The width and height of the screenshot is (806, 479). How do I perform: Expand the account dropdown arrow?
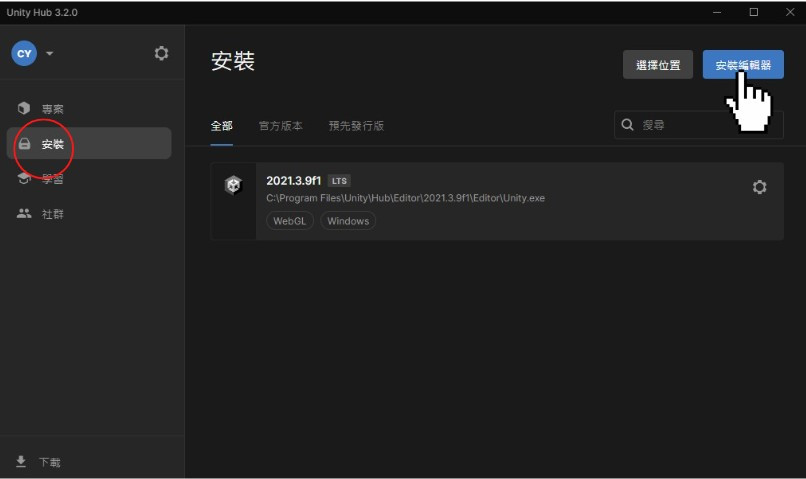[49, 53]
